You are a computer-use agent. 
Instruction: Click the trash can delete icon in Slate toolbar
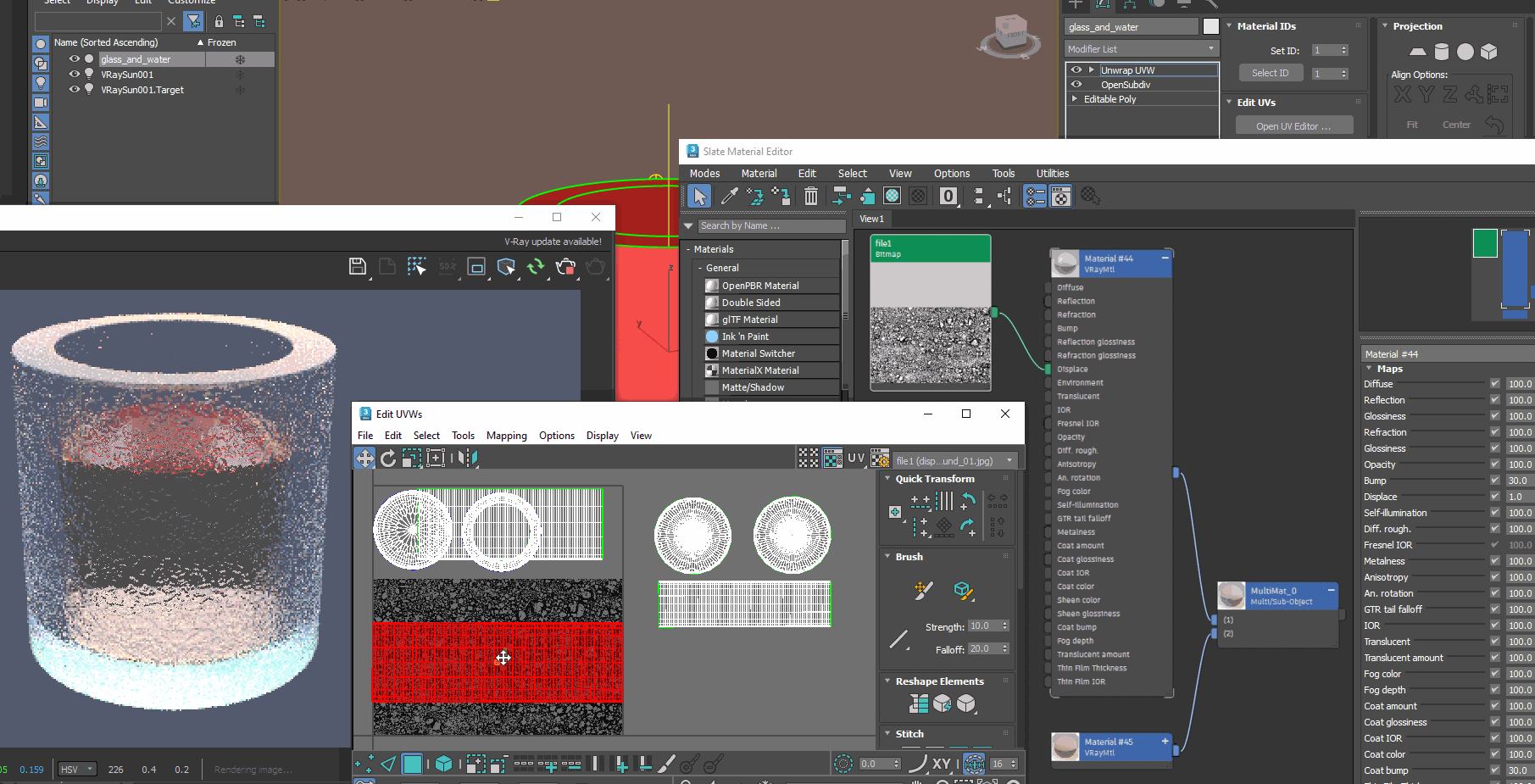point(810,197)
